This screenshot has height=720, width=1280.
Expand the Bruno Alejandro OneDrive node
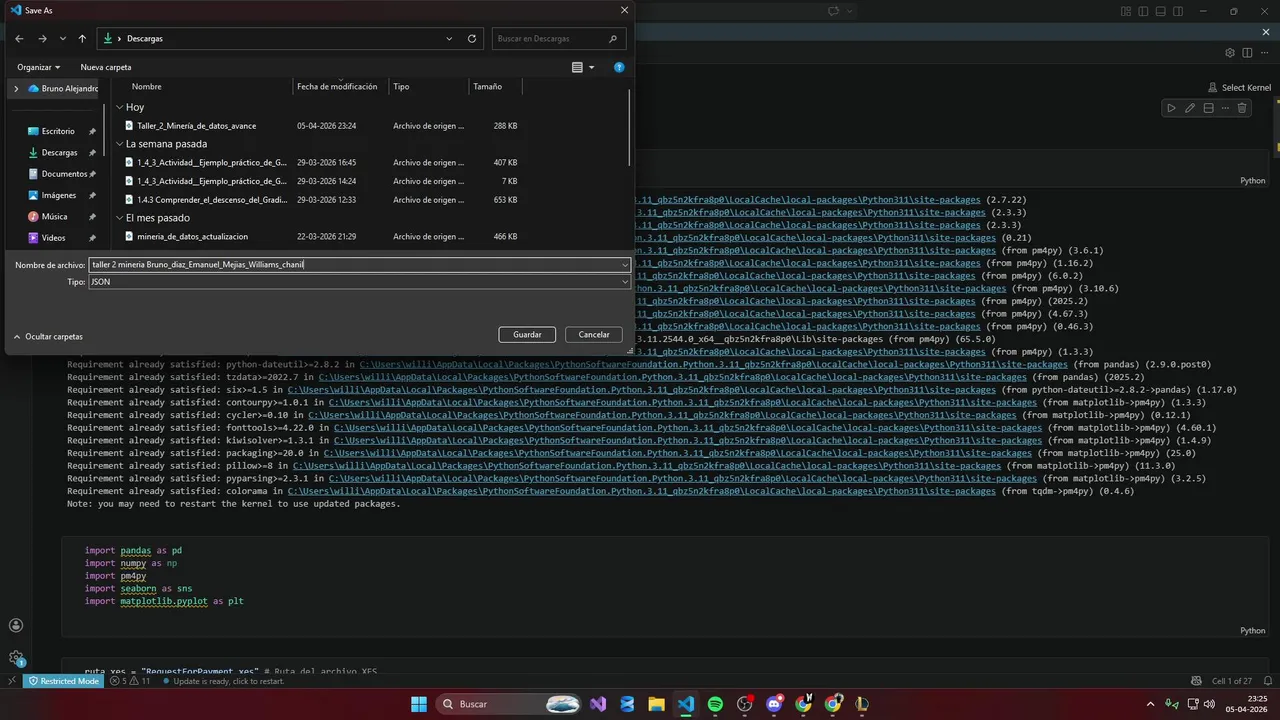(x=15, y=88)
